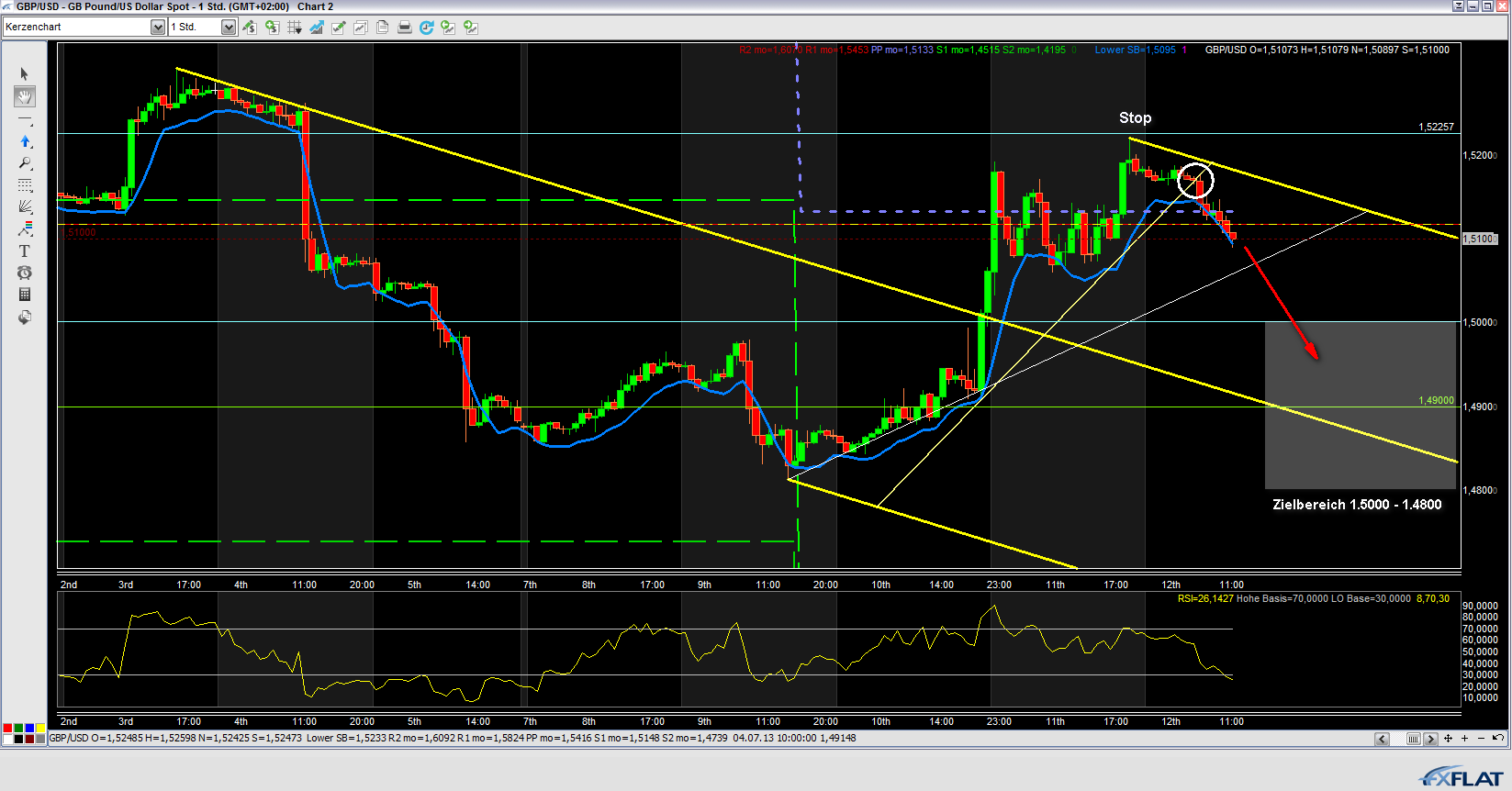1512x791 pixels.
Task: Toggle the chart checkmark edit option
Action: click(339, 28)
